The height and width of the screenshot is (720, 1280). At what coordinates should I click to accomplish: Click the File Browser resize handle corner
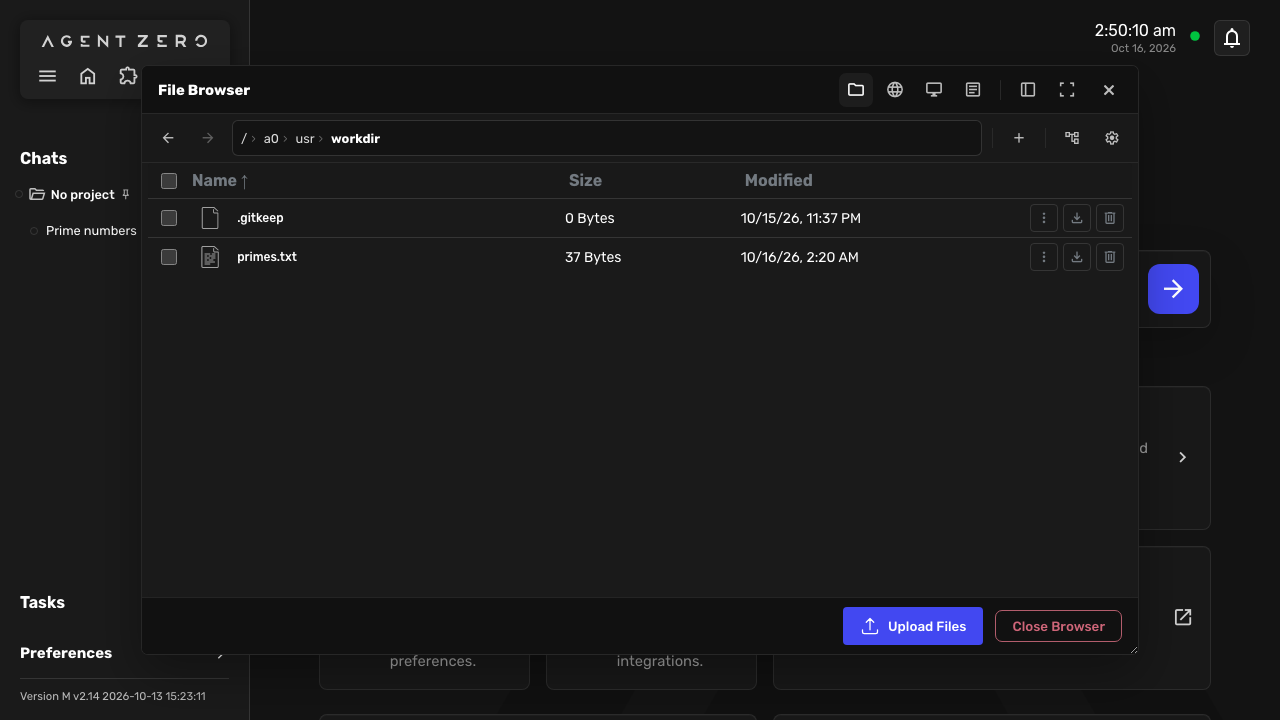1133,649
